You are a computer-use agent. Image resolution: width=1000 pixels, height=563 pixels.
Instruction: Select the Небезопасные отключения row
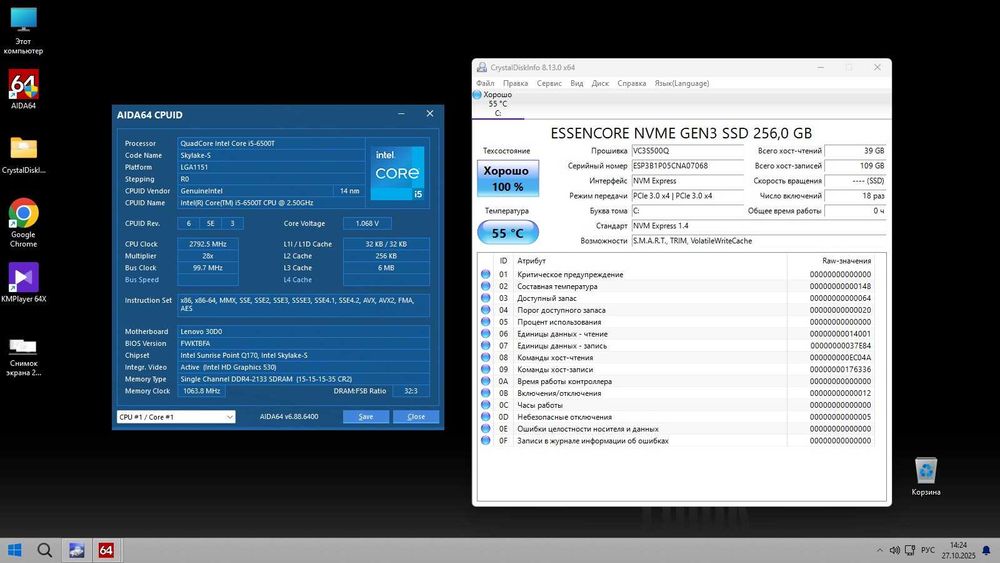coord(676,417)
